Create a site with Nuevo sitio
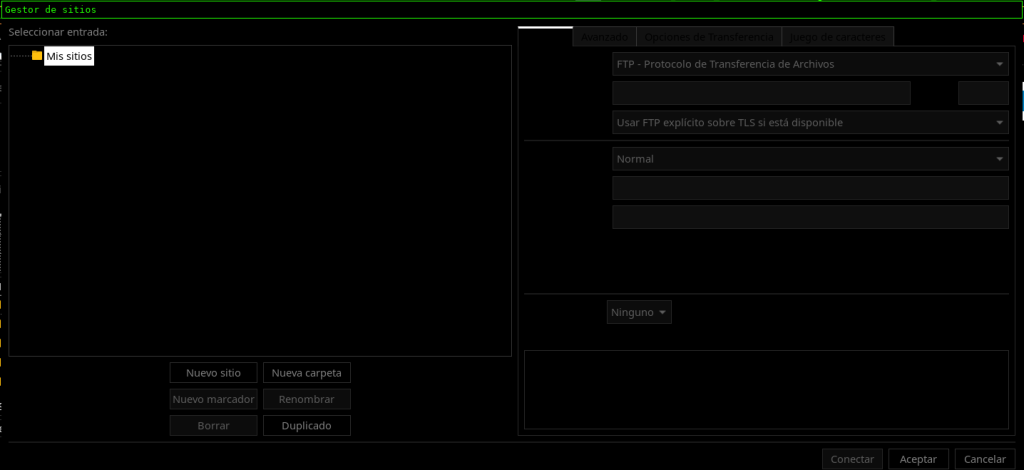This screenshot has width=1024, height=470. click(213, 373)
